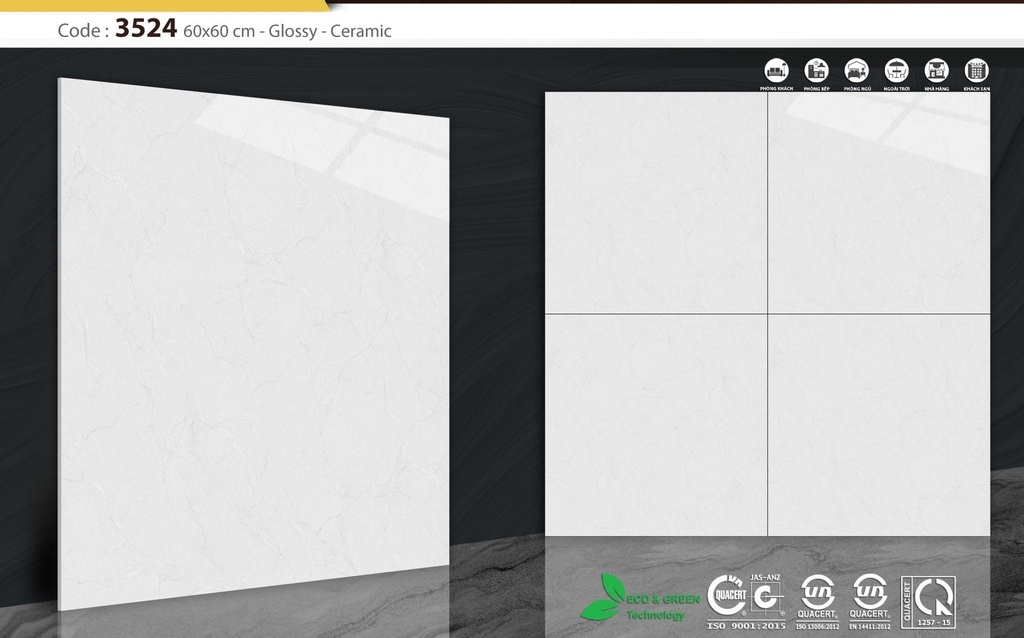
Task: Click the Khách Sạn hotel icon
Action: 976,70
